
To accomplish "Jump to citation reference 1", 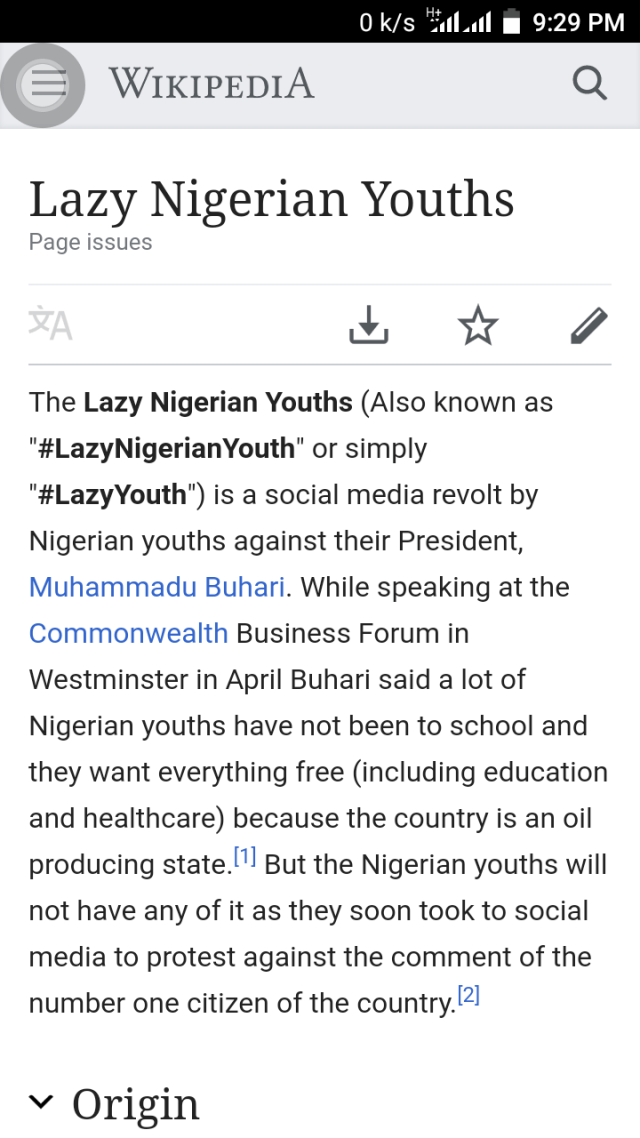I will point(245,857).
